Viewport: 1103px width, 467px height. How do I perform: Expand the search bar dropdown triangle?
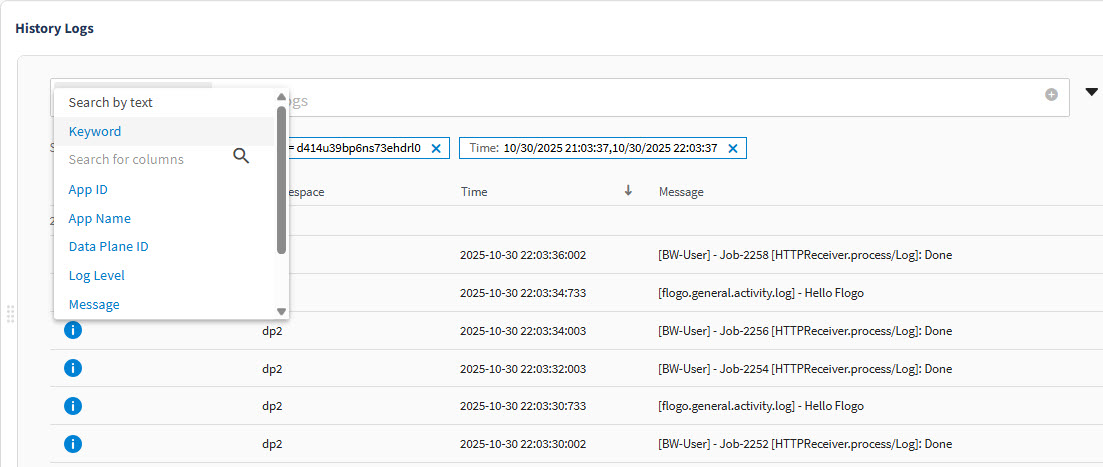click(x=1091, y=93)
